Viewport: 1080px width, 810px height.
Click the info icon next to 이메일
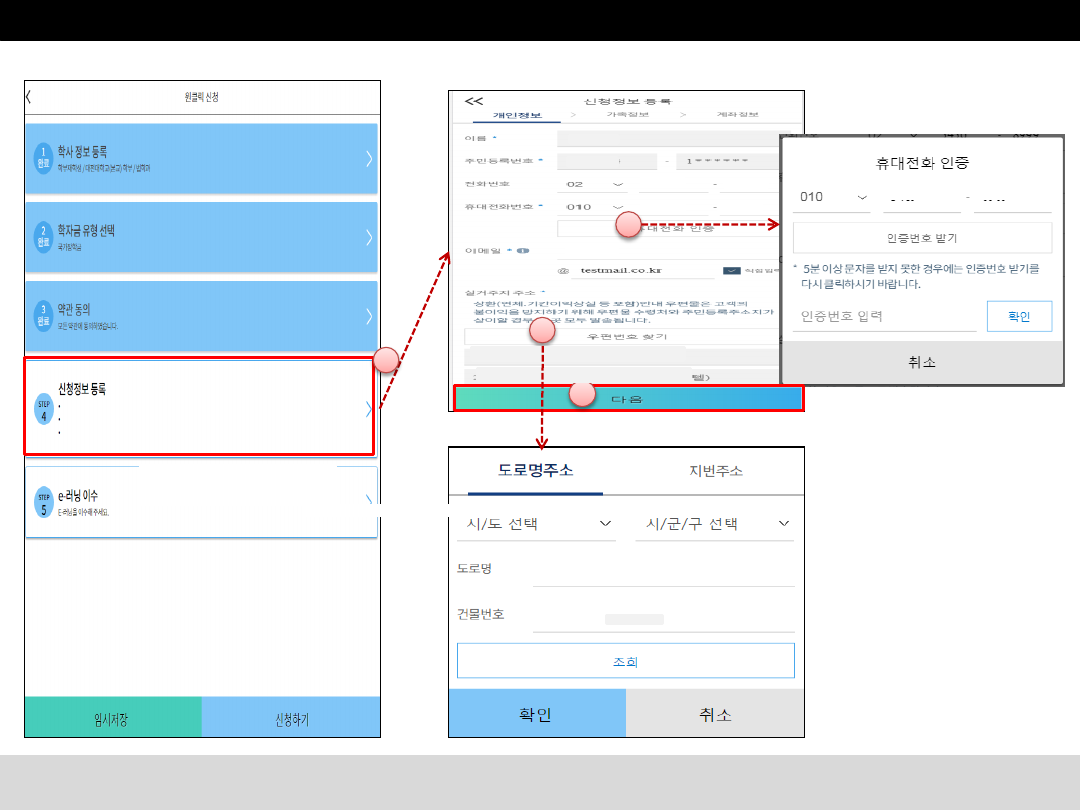pos(524,251)
